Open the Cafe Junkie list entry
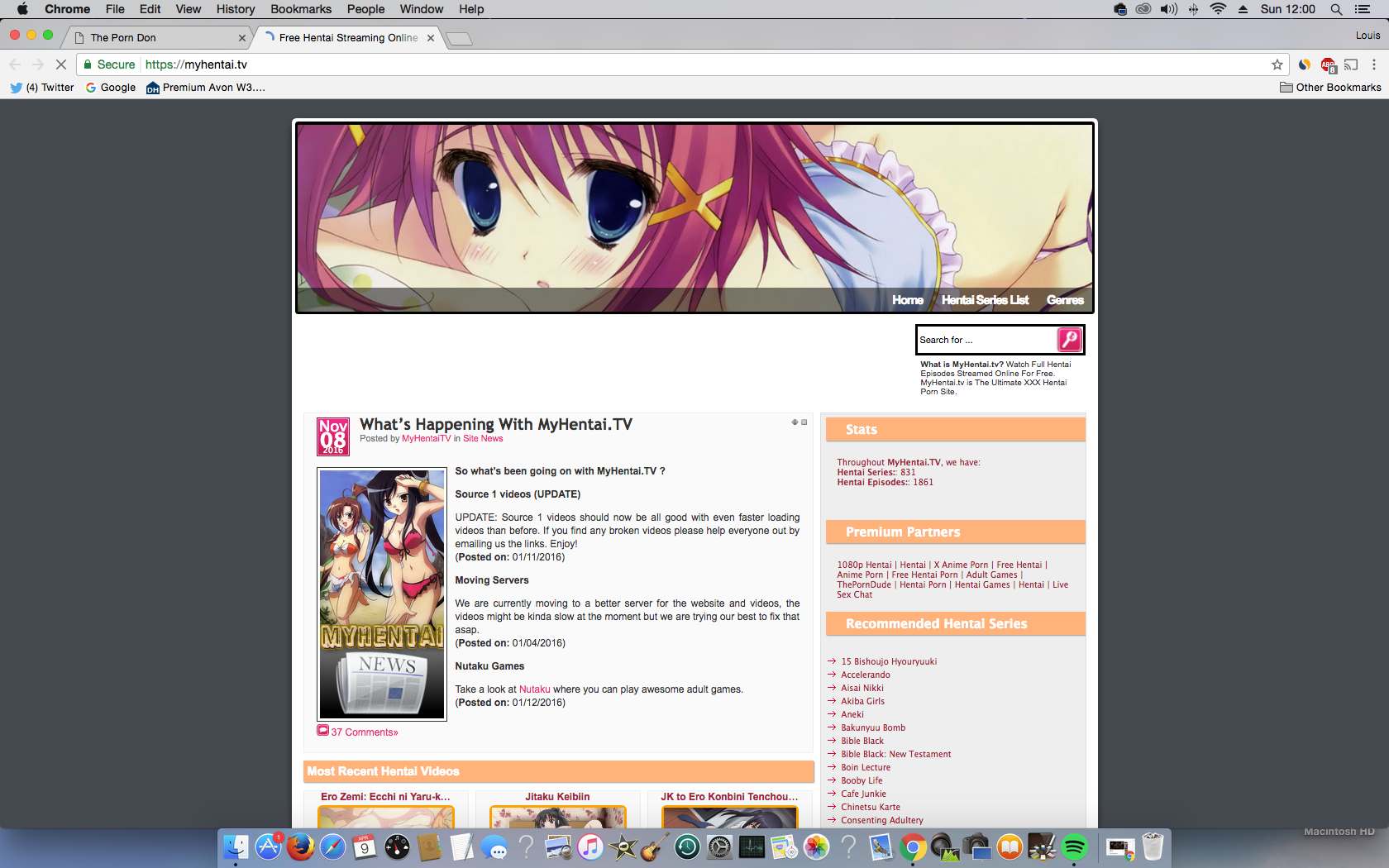Screen dimensions: 1389x868 pos(863,794)
